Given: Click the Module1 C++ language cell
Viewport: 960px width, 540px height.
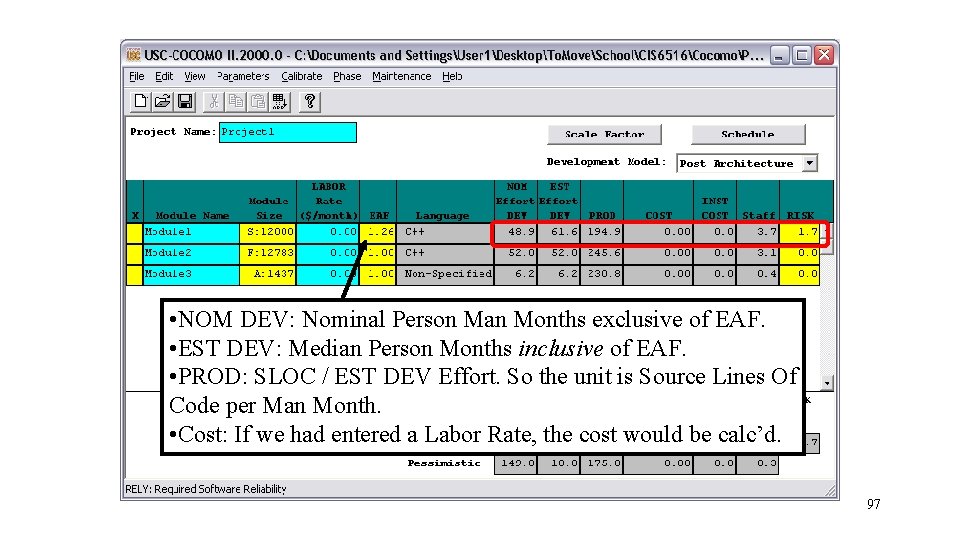Looking at the screenshot, I should tap(445, 232).
